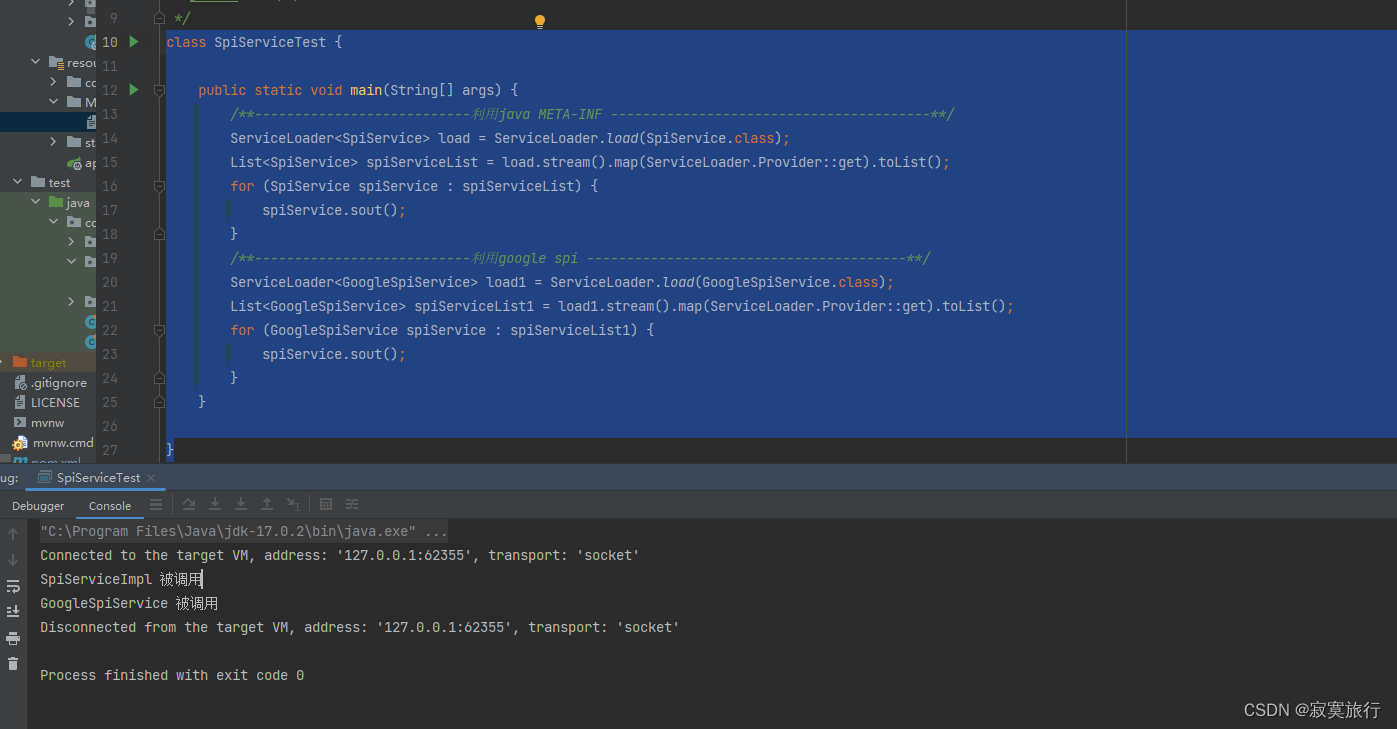Switch to the Debugger tab
1397x729 pixels.
(38, 506)
